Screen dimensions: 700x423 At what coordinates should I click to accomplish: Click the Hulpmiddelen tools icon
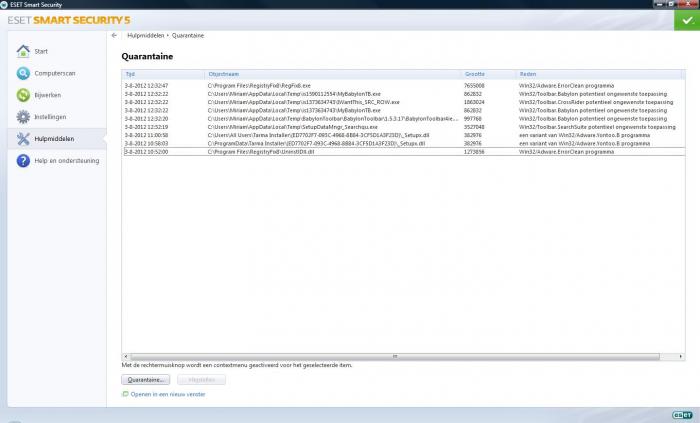coord(23,139)
